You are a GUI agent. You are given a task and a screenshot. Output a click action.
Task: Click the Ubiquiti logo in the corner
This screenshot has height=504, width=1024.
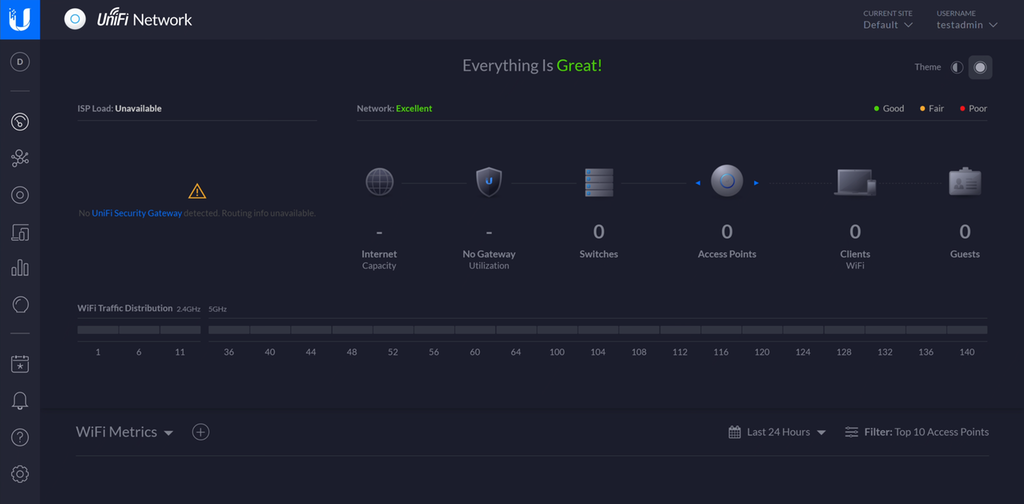click(20, 20)
